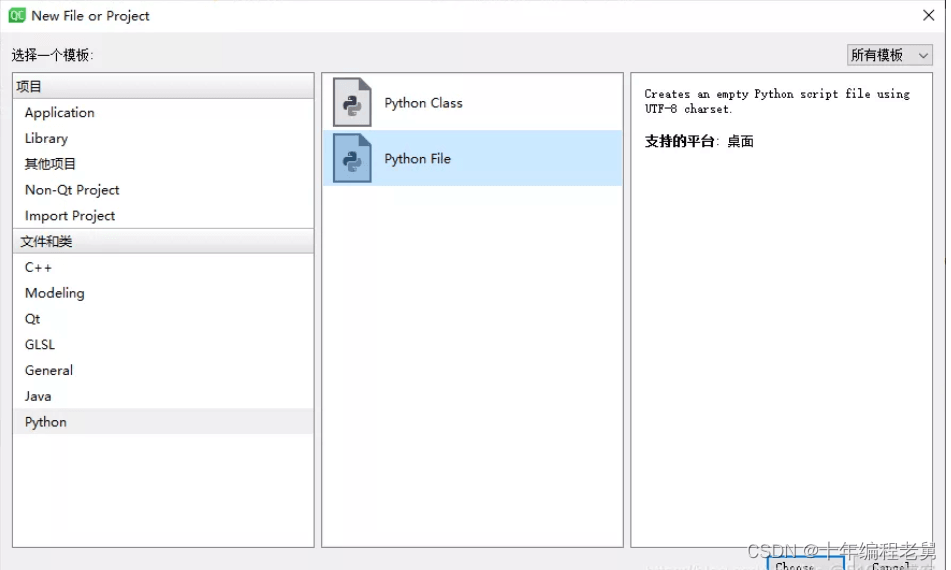Select Library project category
This screenshot has height=570, width=951.
point(163,138)
